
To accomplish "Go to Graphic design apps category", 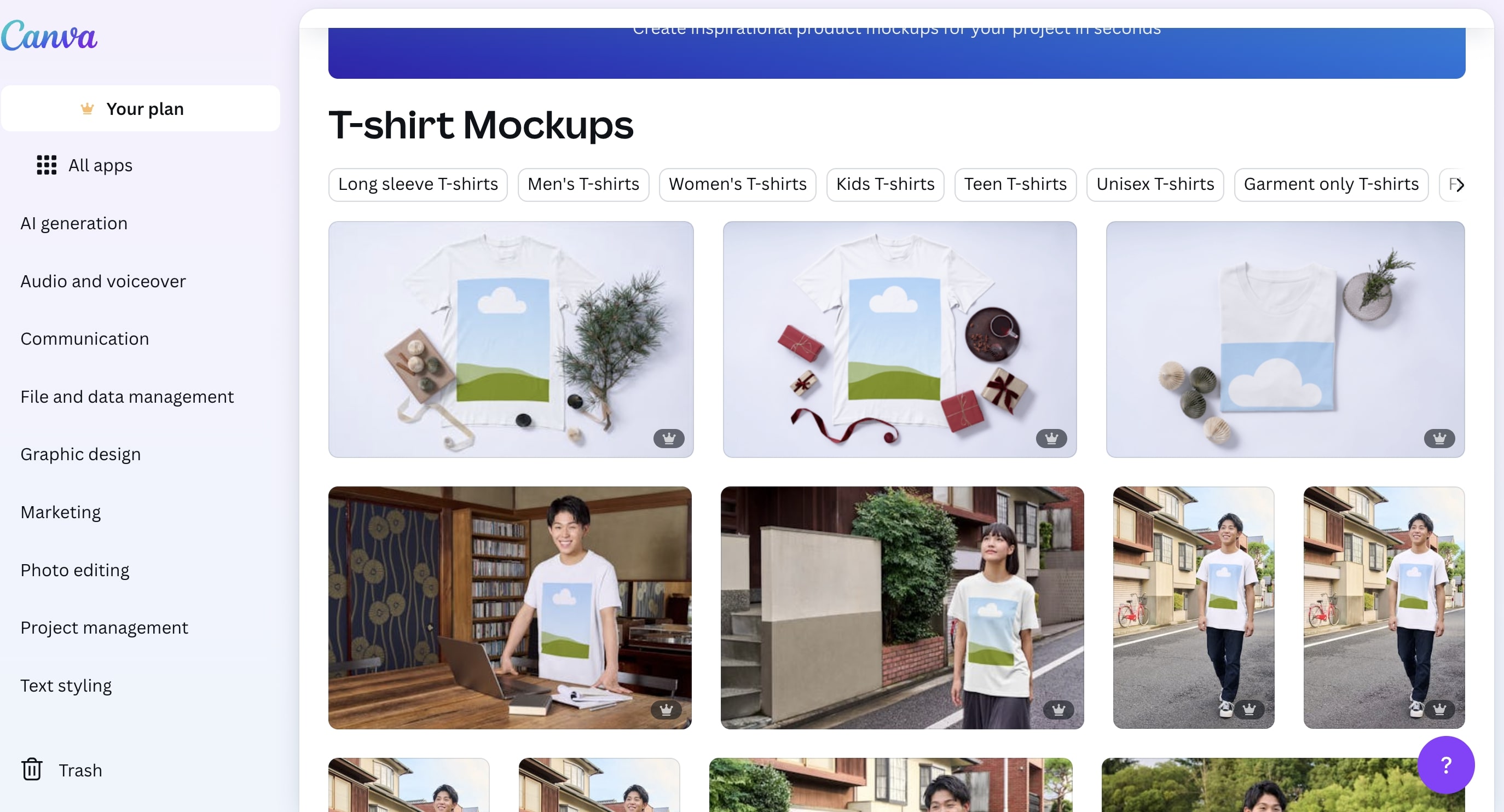I will [80, 454].
